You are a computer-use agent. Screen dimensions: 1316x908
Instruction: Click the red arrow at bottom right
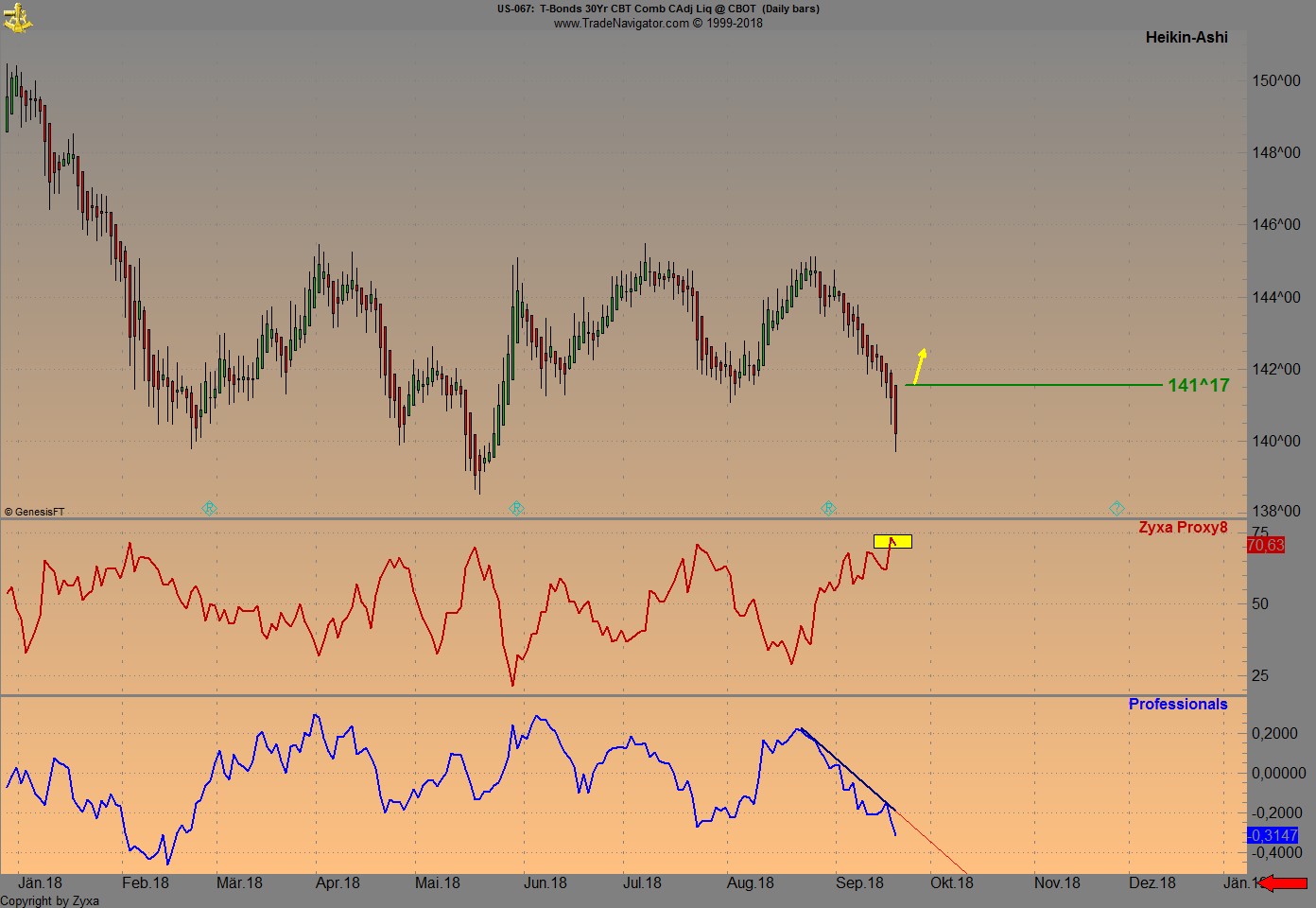point(1285,883)
